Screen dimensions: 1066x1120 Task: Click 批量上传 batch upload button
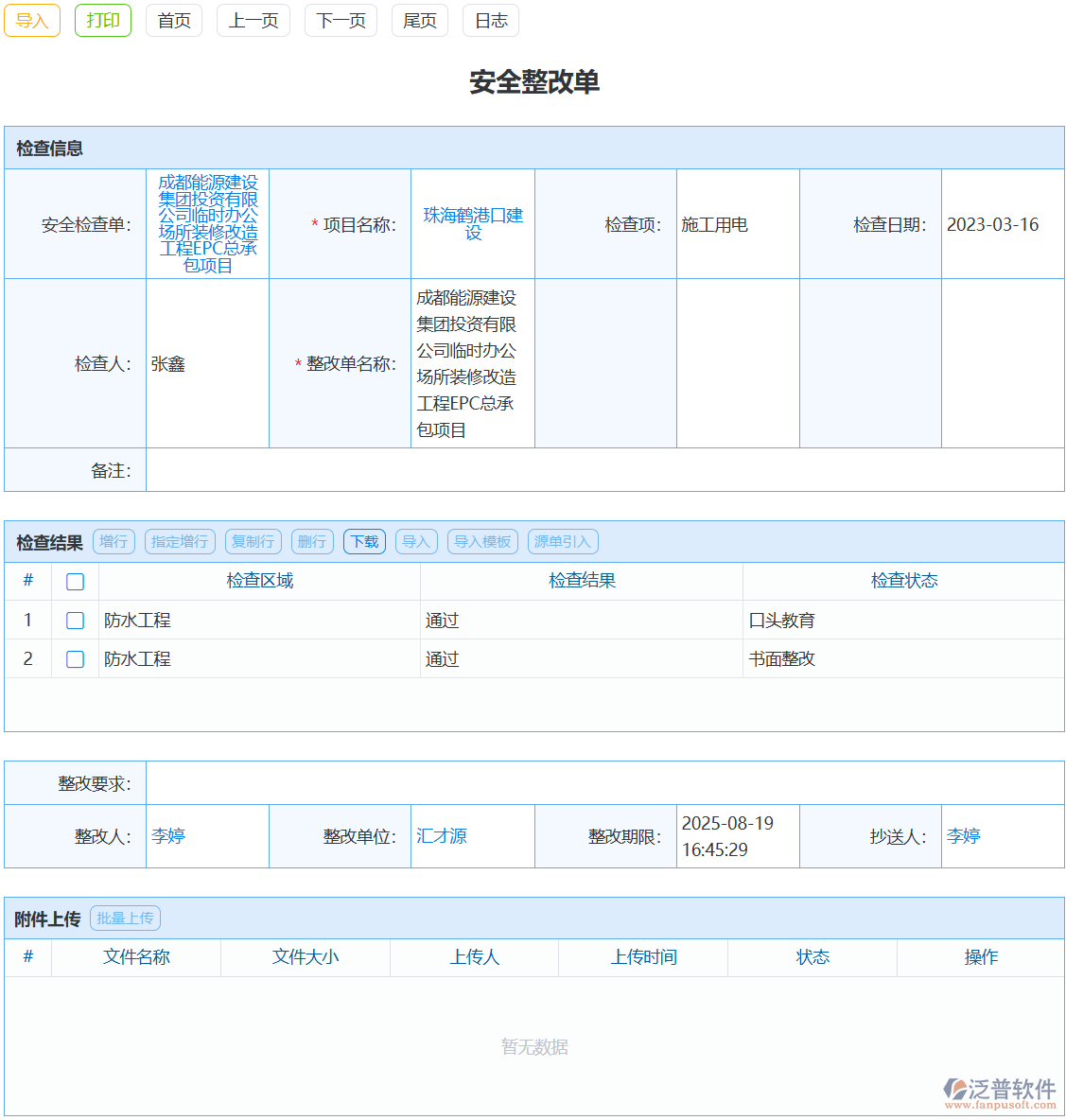tap(125, 918)
